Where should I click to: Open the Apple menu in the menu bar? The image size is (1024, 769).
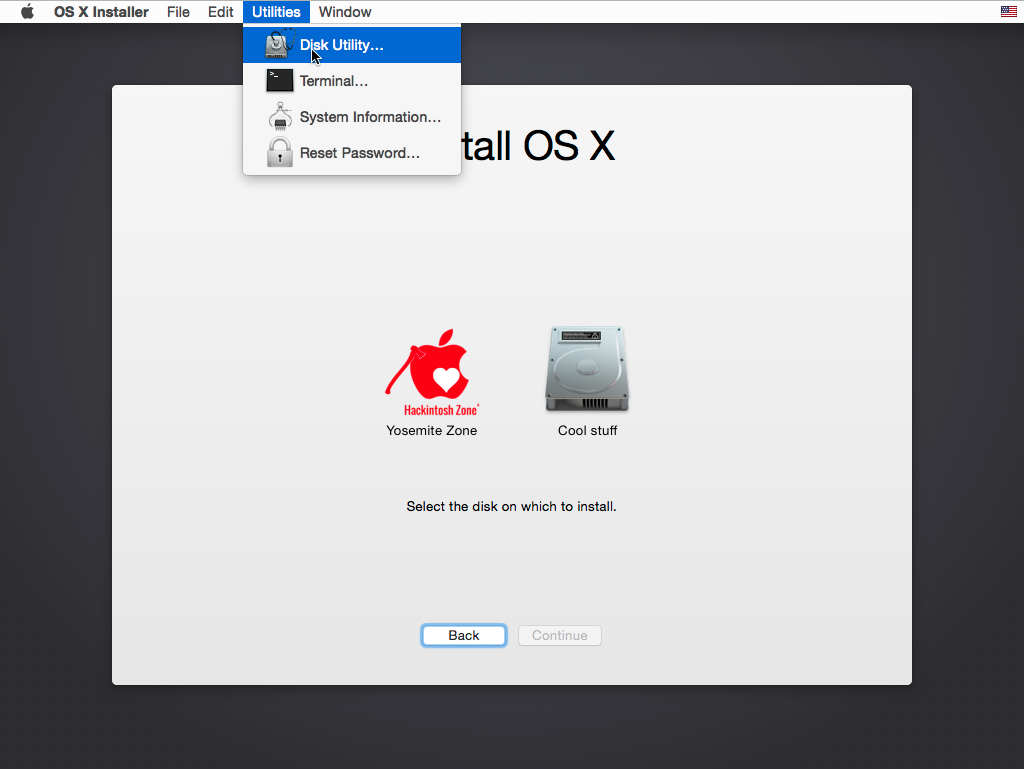[x=27, y=12]
